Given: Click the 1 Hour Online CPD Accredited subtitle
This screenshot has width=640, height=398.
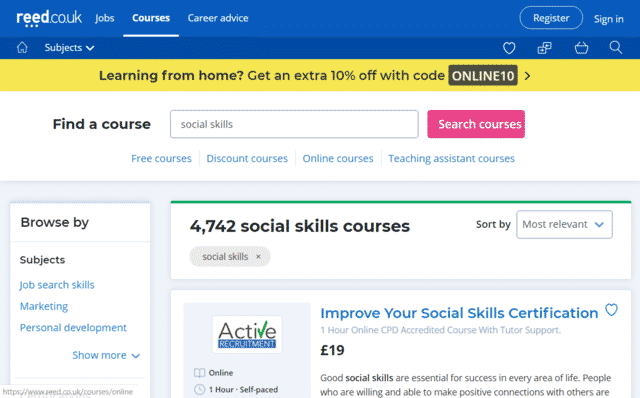Looking at the screenshot, I should coord(440,330).
